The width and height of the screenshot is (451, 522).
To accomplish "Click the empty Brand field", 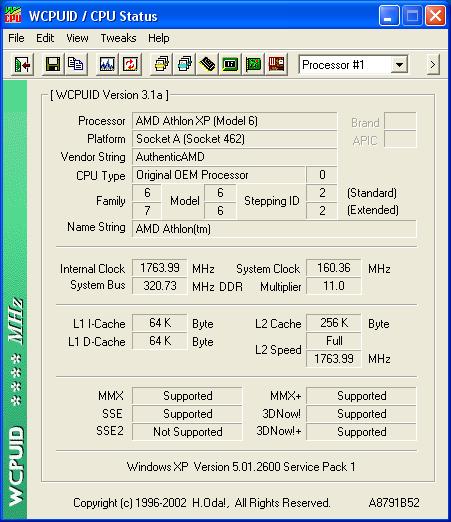I will [400, 121].
